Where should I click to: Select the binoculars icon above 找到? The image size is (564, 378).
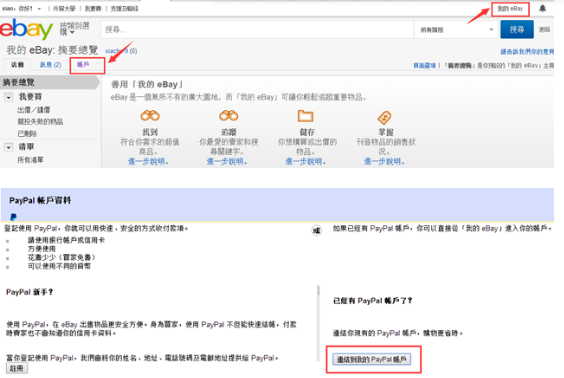[x=150, y=116]
